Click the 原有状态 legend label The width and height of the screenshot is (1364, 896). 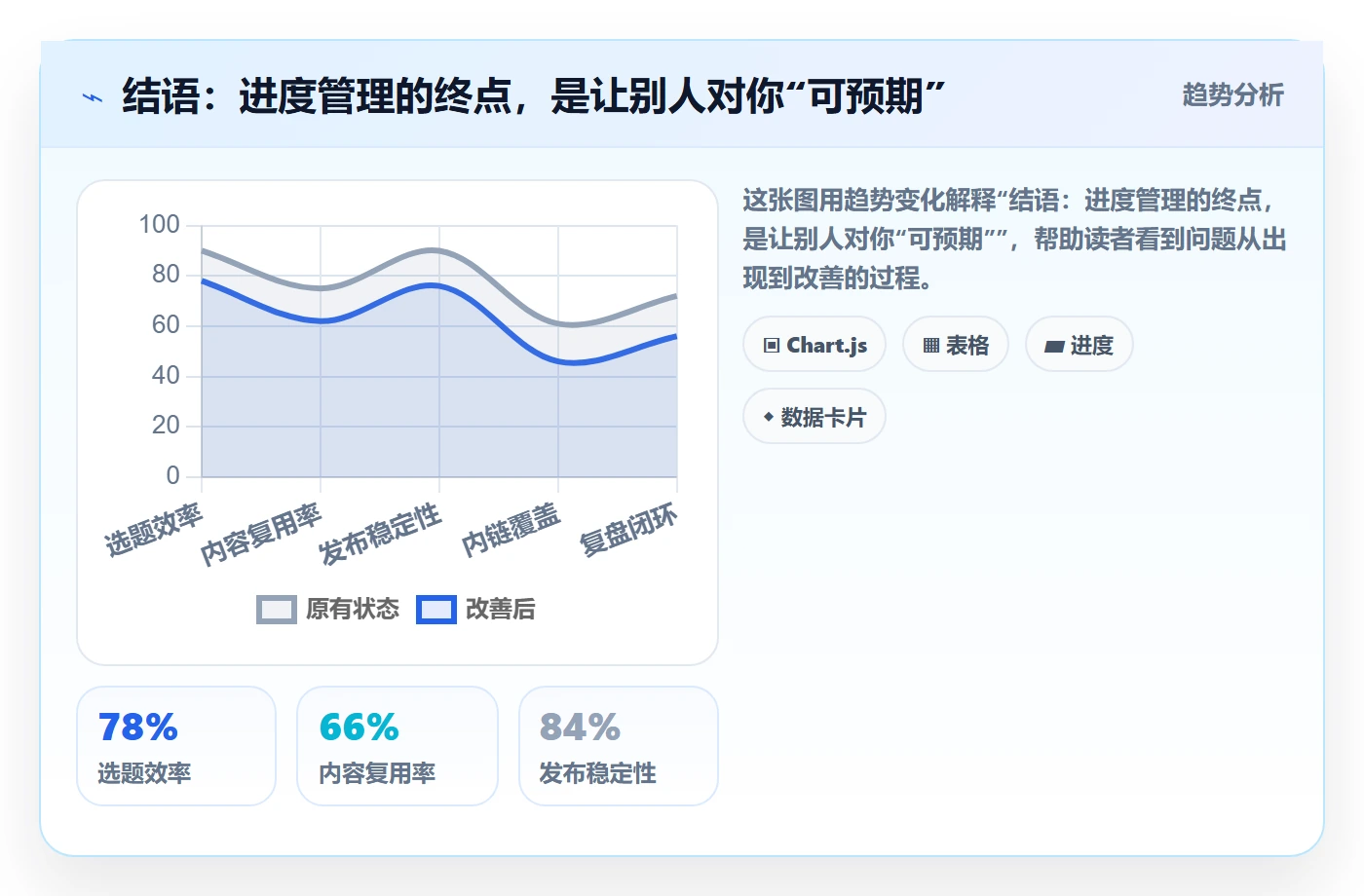(353, 610)
